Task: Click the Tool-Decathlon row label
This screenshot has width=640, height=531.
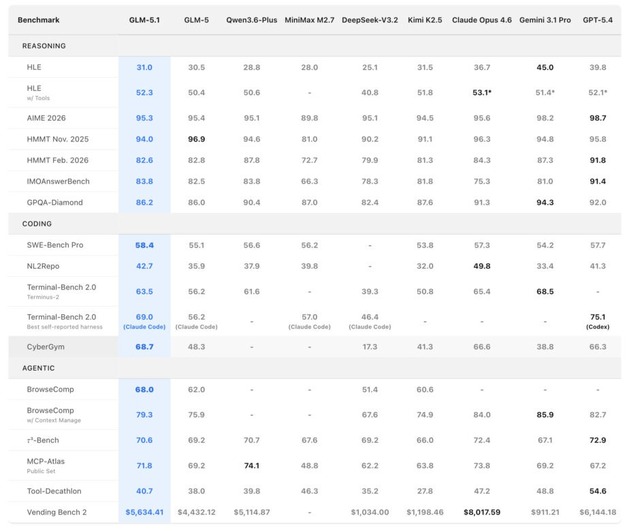Action: click(x=55, y=491)
